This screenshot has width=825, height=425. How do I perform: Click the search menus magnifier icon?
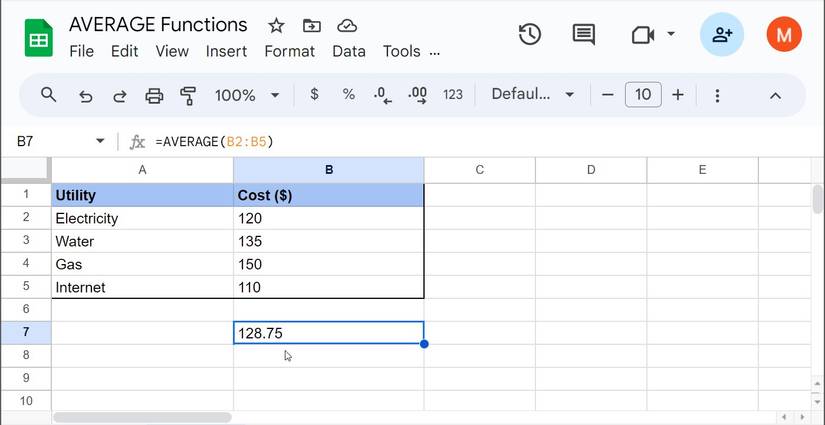[48, 95]
